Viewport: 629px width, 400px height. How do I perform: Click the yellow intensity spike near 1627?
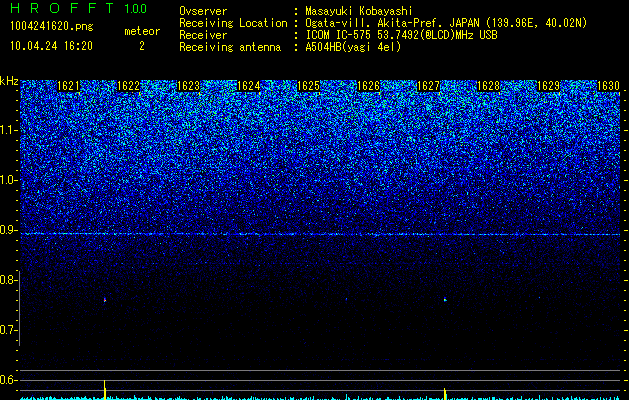coord(445,393)
